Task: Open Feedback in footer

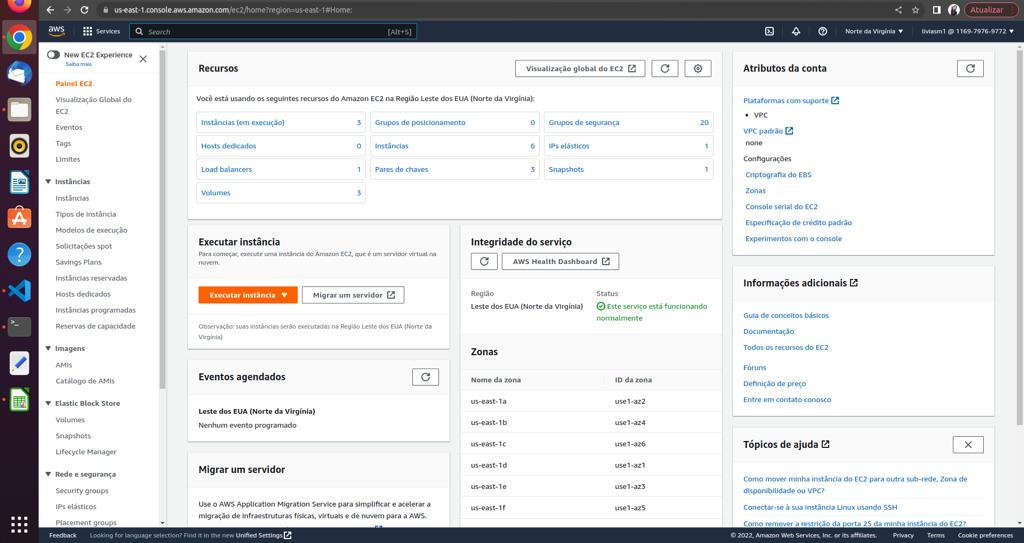Action: [63, 536]
